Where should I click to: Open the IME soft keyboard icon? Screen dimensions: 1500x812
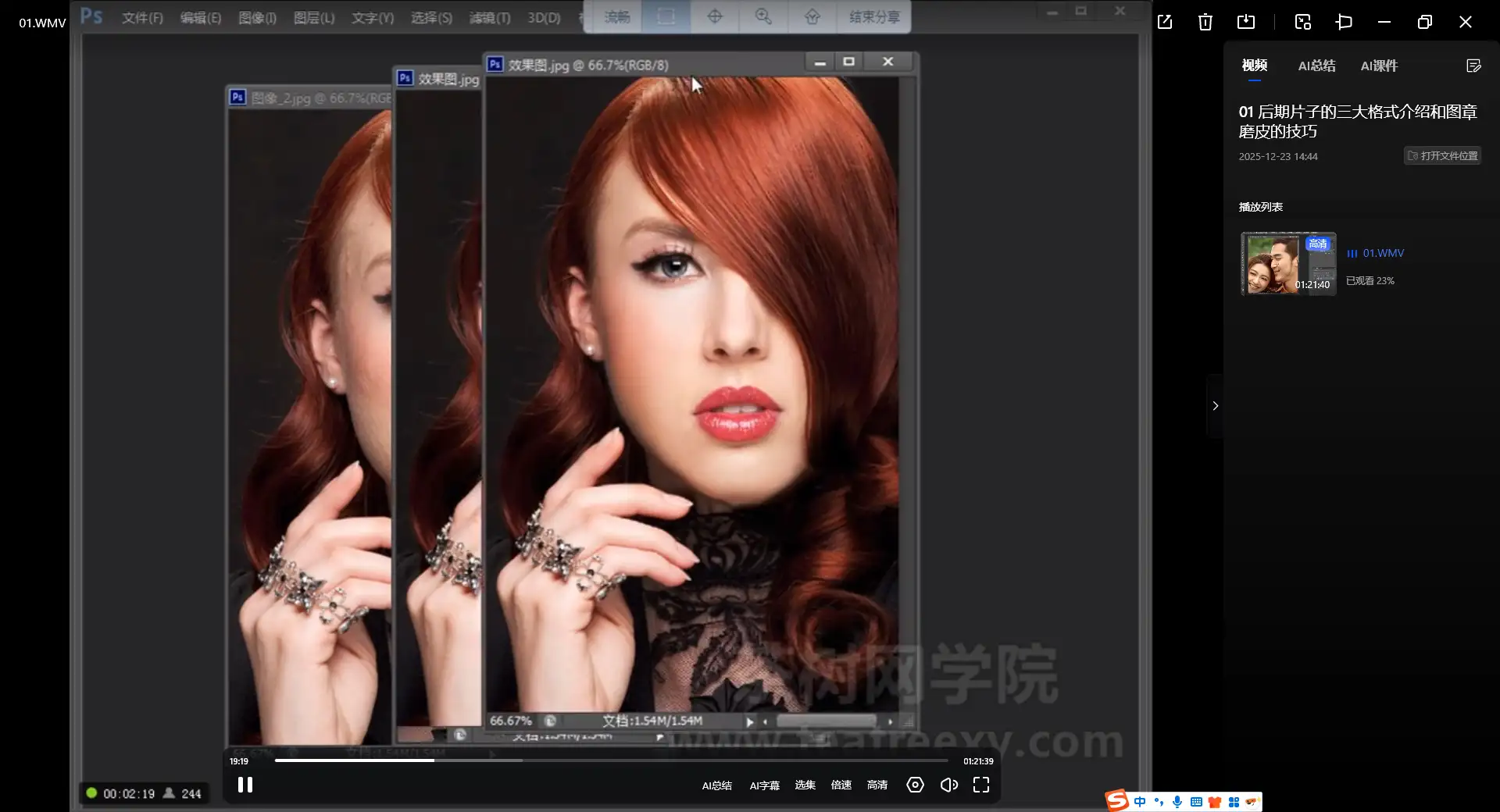1196,802
